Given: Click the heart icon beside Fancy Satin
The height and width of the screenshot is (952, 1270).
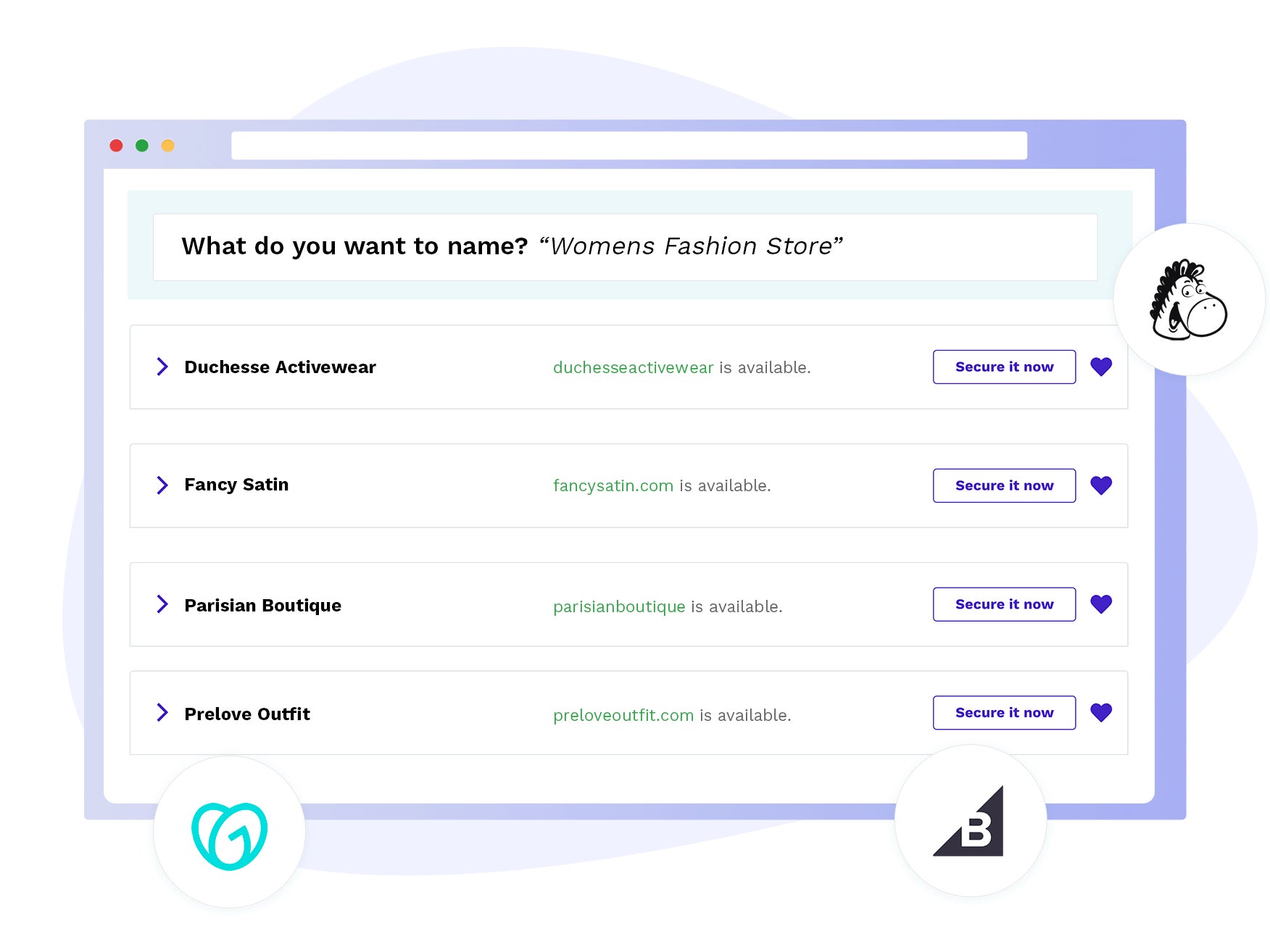Looking at the screenshot, I should [1101, 485].
